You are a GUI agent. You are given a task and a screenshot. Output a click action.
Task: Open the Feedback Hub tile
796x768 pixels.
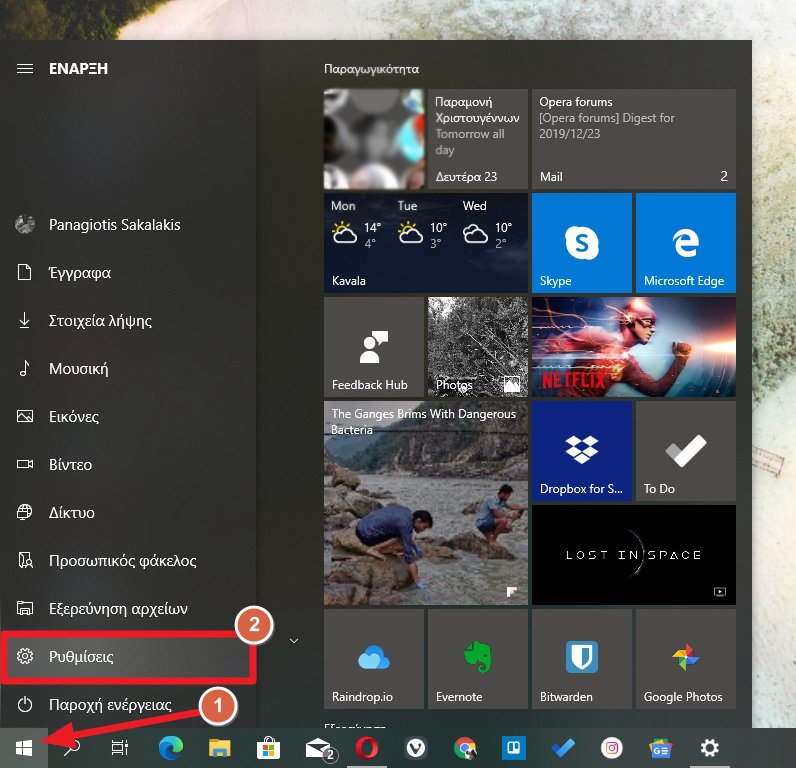coord(373,347)
